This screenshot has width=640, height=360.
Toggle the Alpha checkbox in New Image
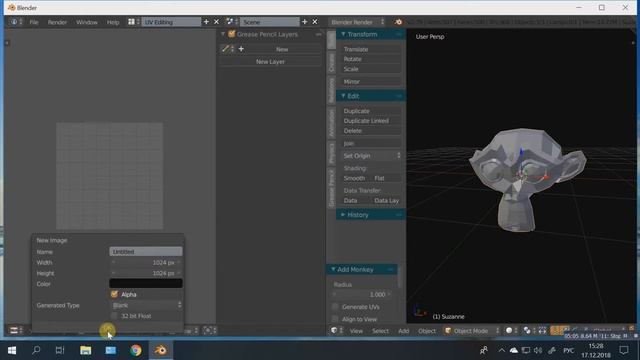coord(114,294)
